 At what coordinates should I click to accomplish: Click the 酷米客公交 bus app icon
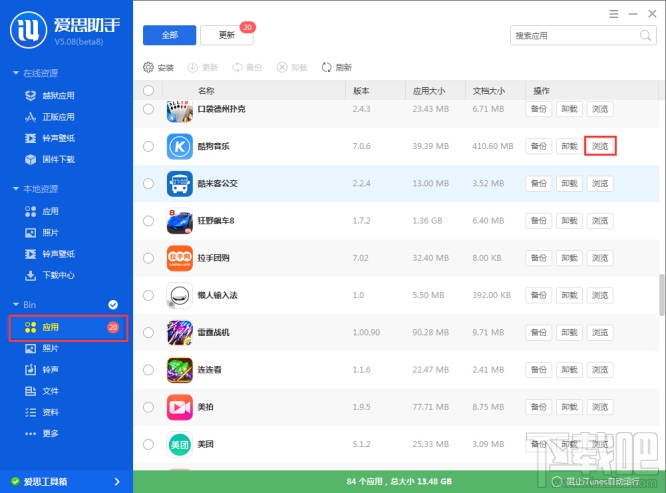click(x=180, y=184)
